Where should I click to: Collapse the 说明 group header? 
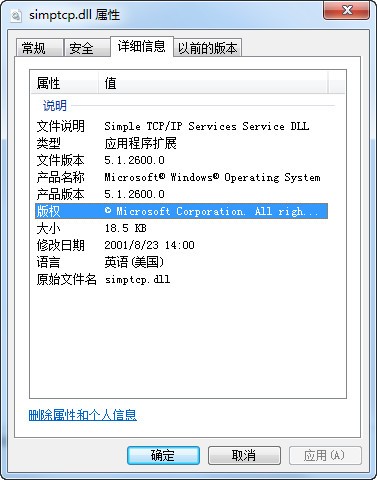tap(55, 106)
